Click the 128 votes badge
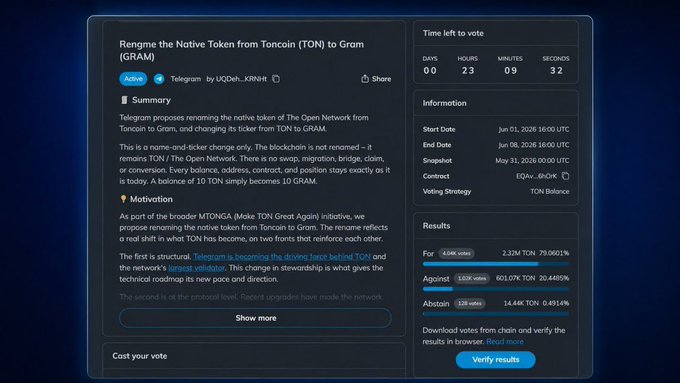 coord(469,304)
